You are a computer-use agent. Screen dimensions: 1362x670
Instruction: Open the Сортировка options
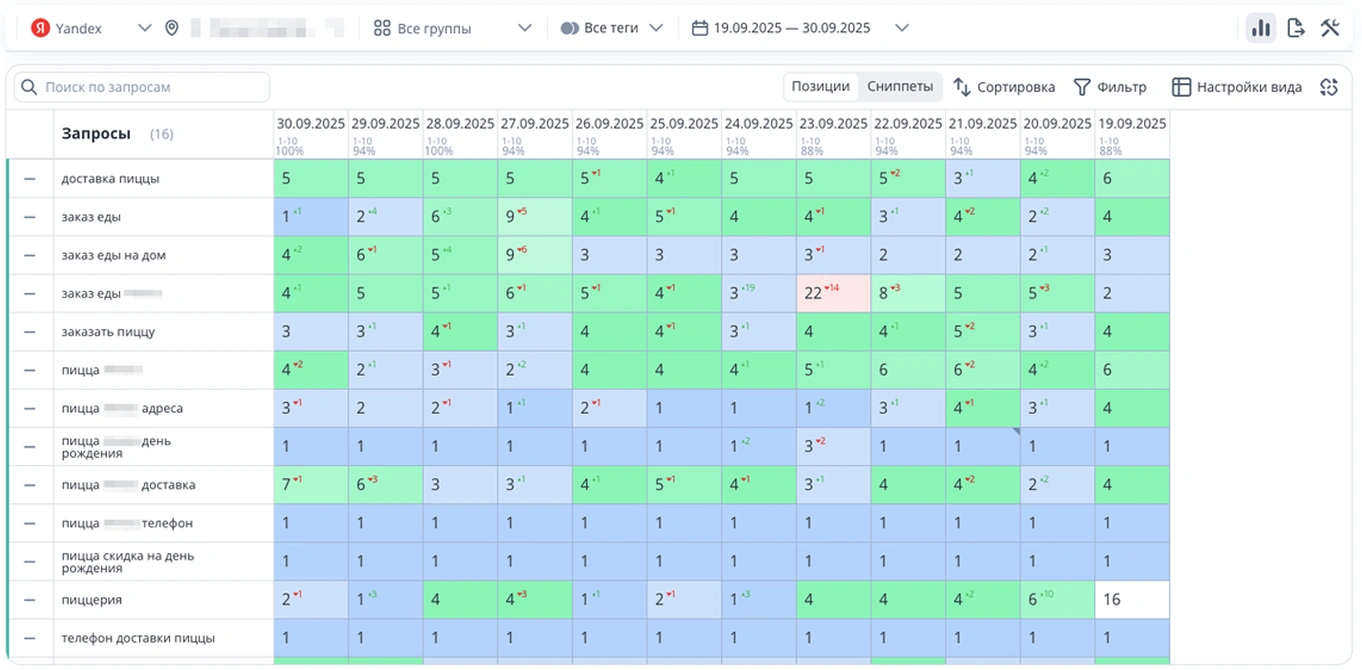coord(1004,87)
